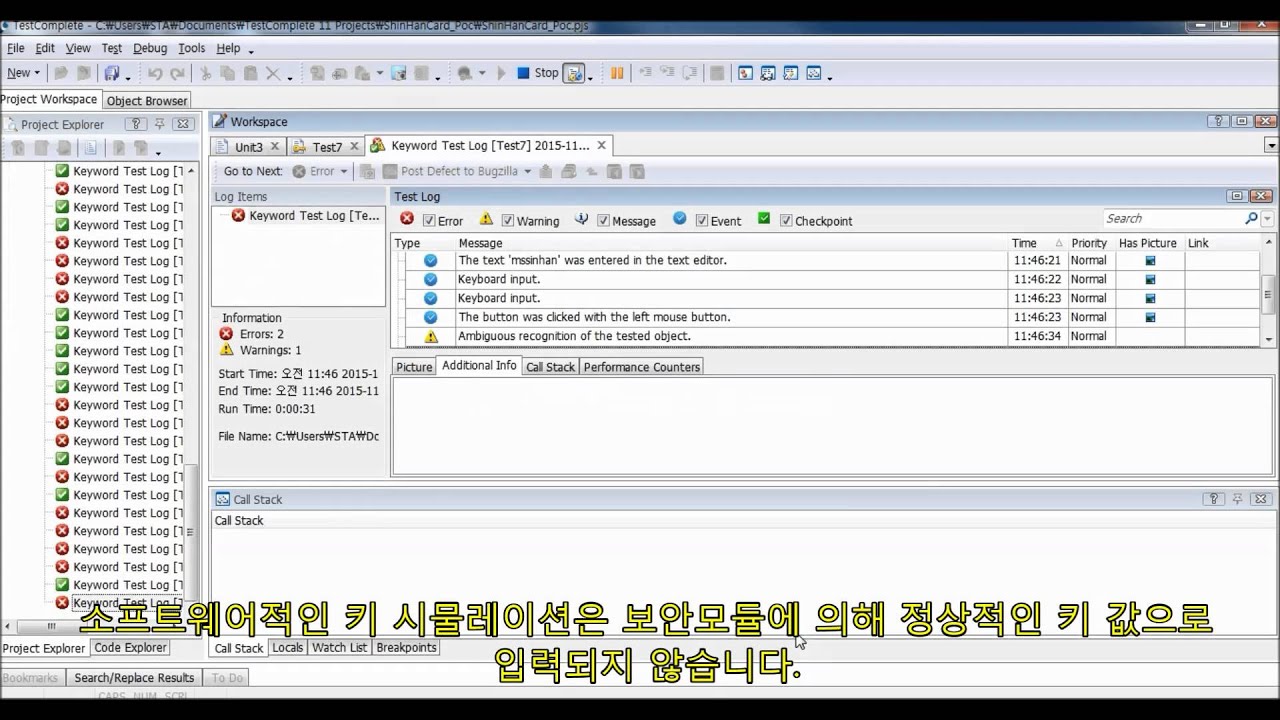Click the orange Pause icon in toolbar
Screen dimensions: 1280x720
(617, 73)
